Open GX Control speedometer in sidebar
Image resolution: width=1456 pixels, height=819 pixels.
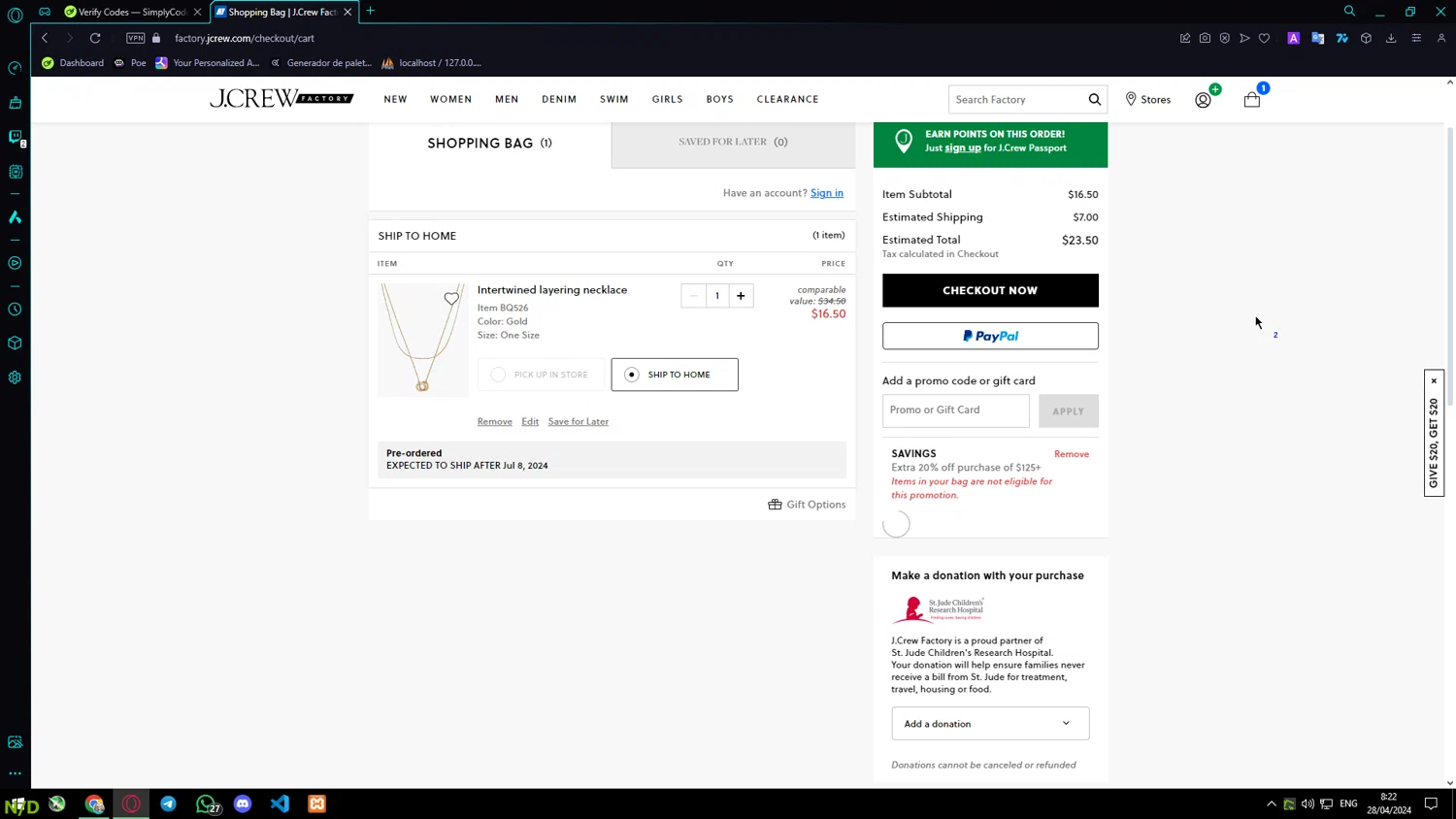(15, 68)
